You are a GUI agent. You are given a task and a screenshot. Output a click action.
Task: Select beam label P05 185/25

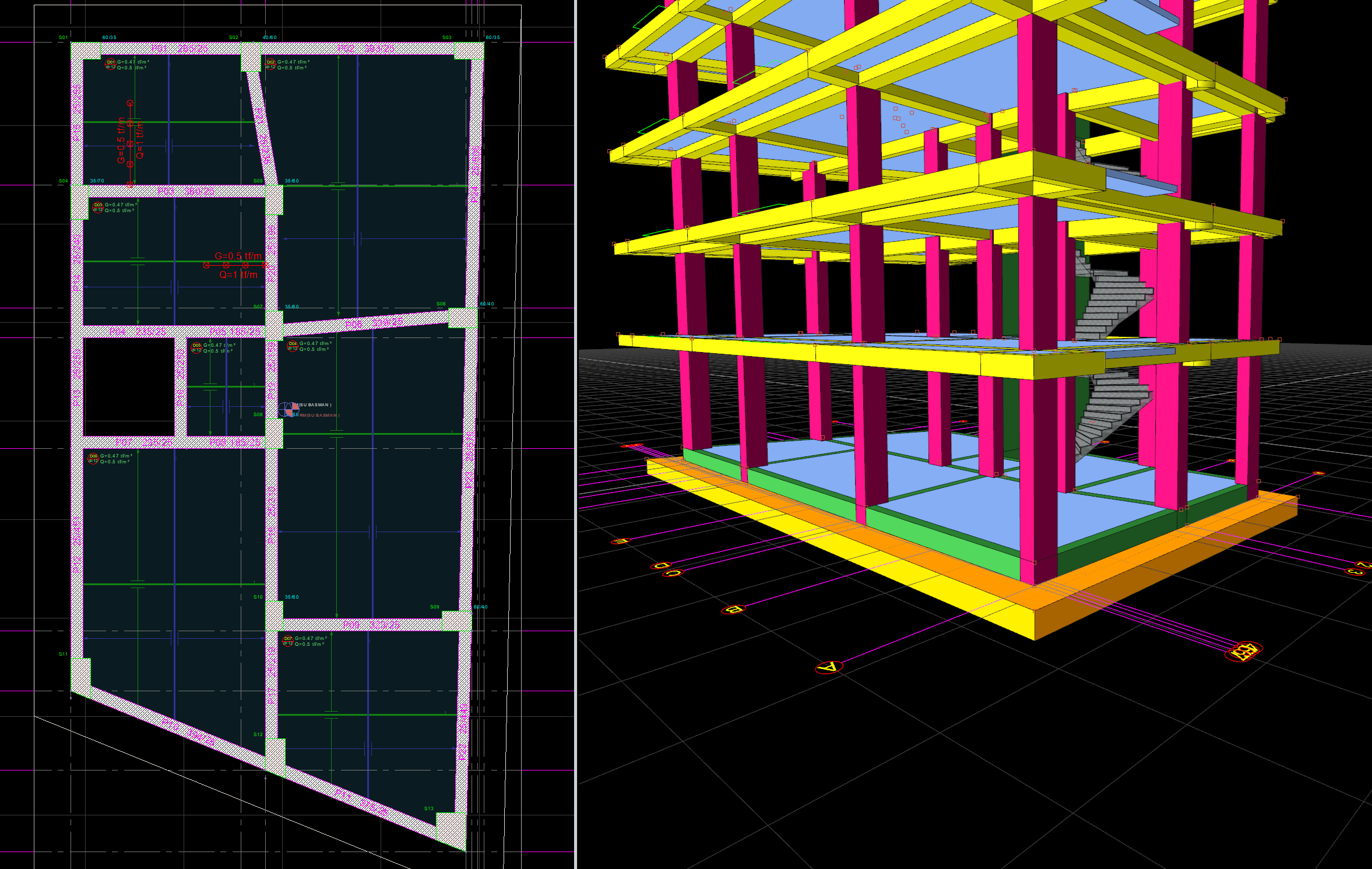point(235,331)
